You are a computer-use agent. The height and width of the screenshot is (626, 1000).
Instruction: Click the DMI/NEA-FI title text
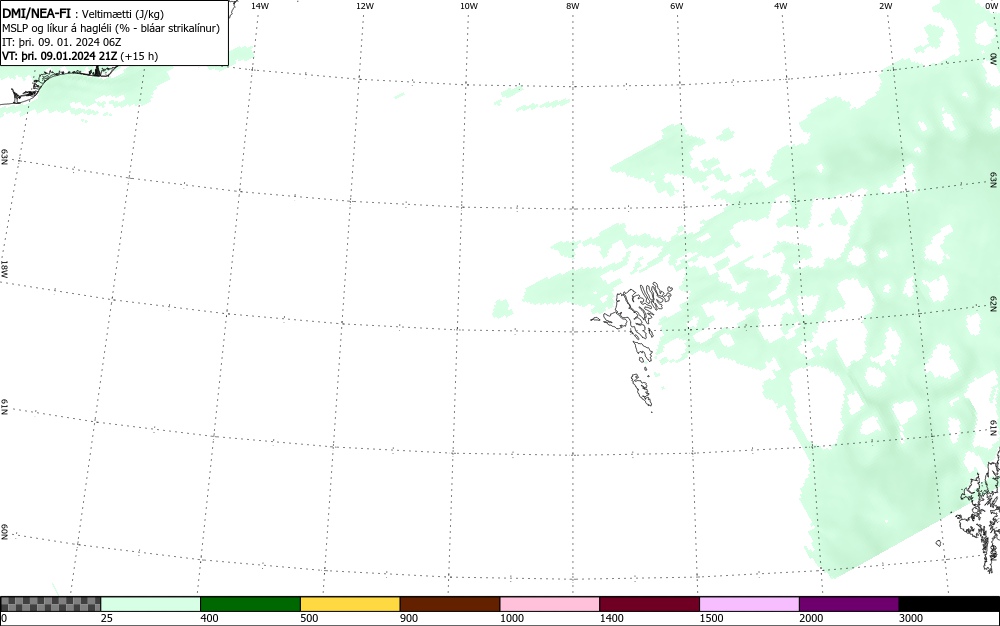[x=36, y=13]
